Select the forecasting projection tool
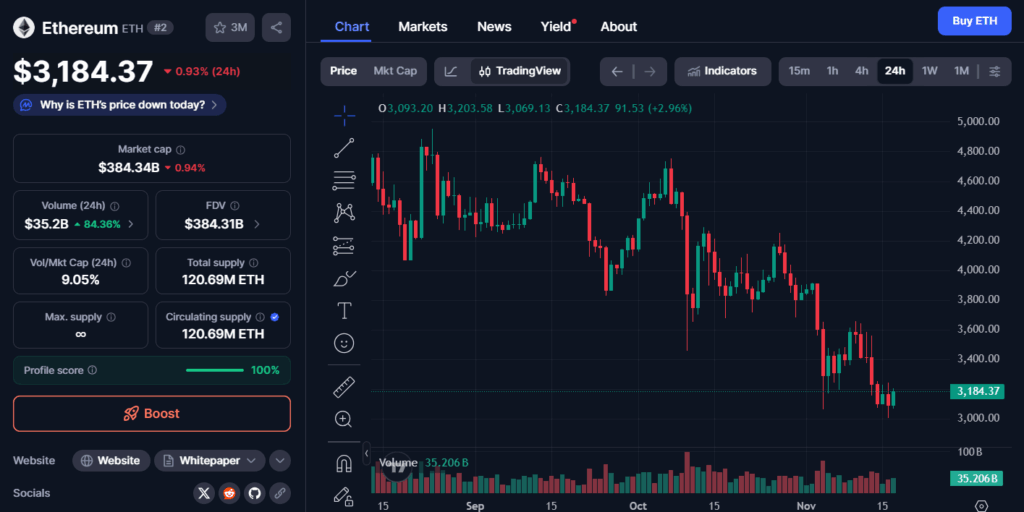 (x=344, y=246)
